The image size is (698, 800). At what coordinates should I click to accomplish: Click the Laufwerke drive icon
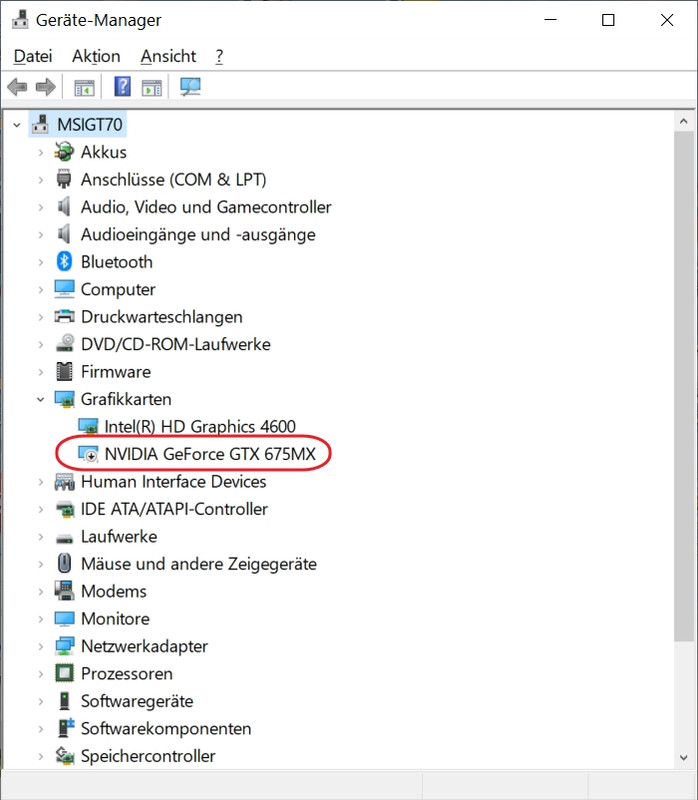coord(64,537)
